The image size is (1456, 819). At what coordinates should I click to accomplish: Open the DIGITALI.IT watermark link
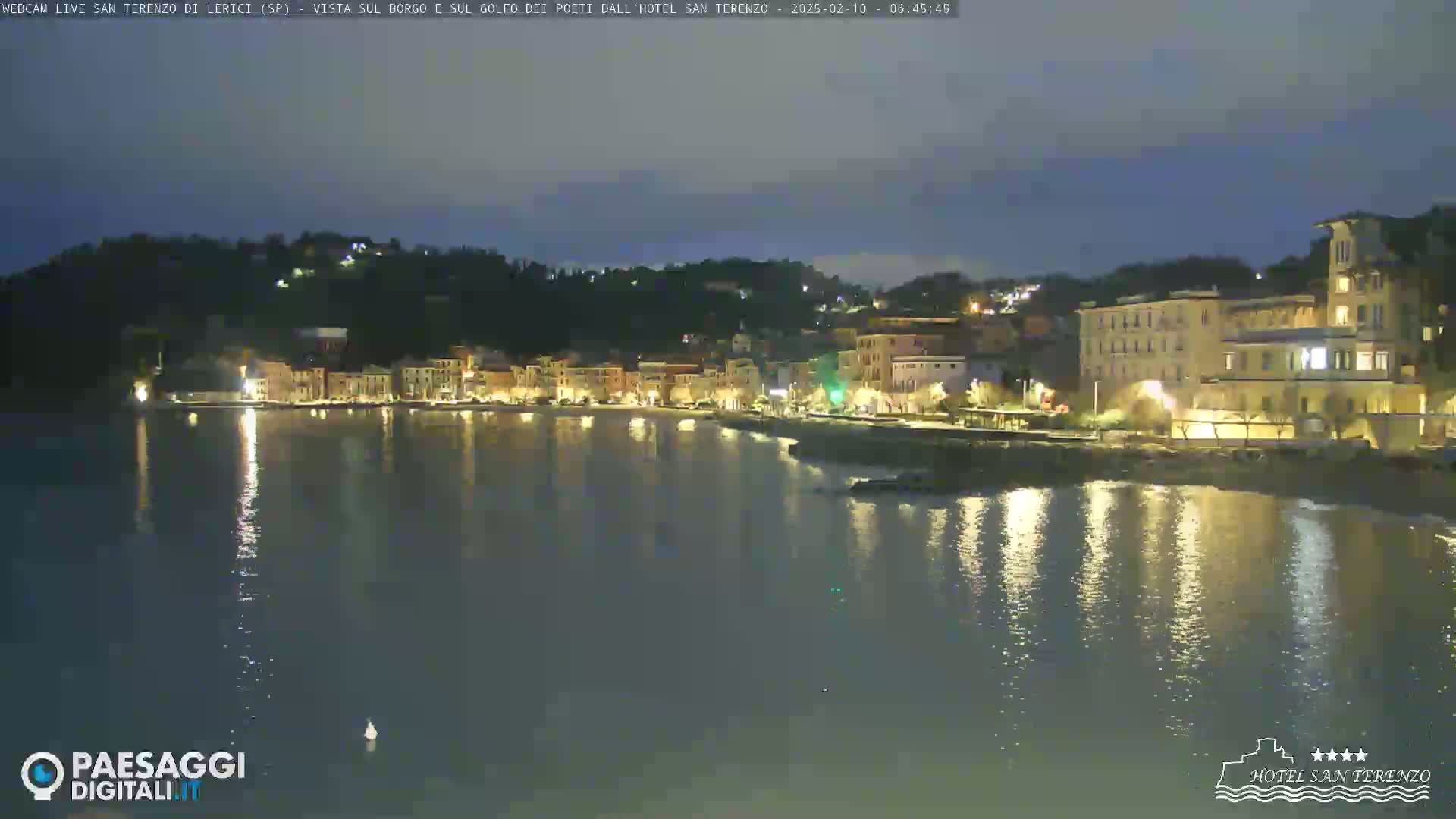tap(136, 791)
